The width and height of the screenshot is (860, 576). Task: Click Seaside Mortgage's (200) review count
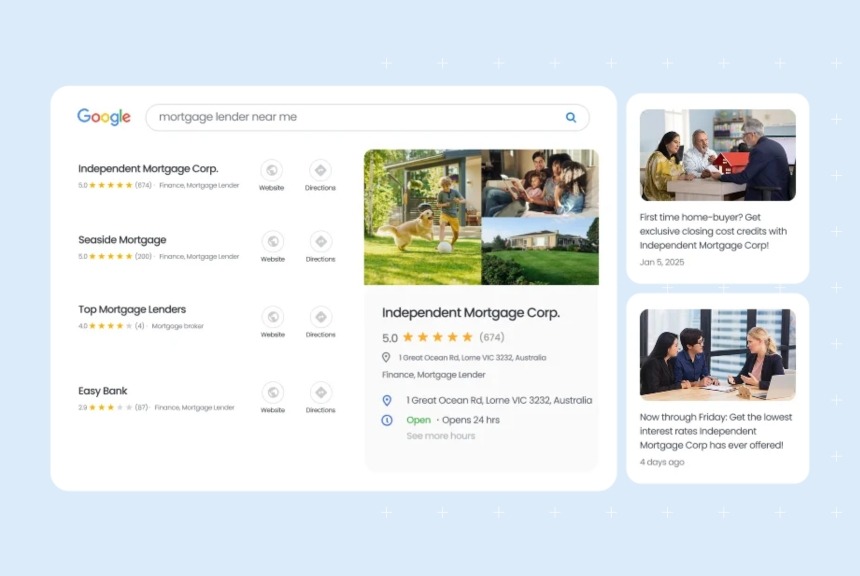click(x=143, y=256)
